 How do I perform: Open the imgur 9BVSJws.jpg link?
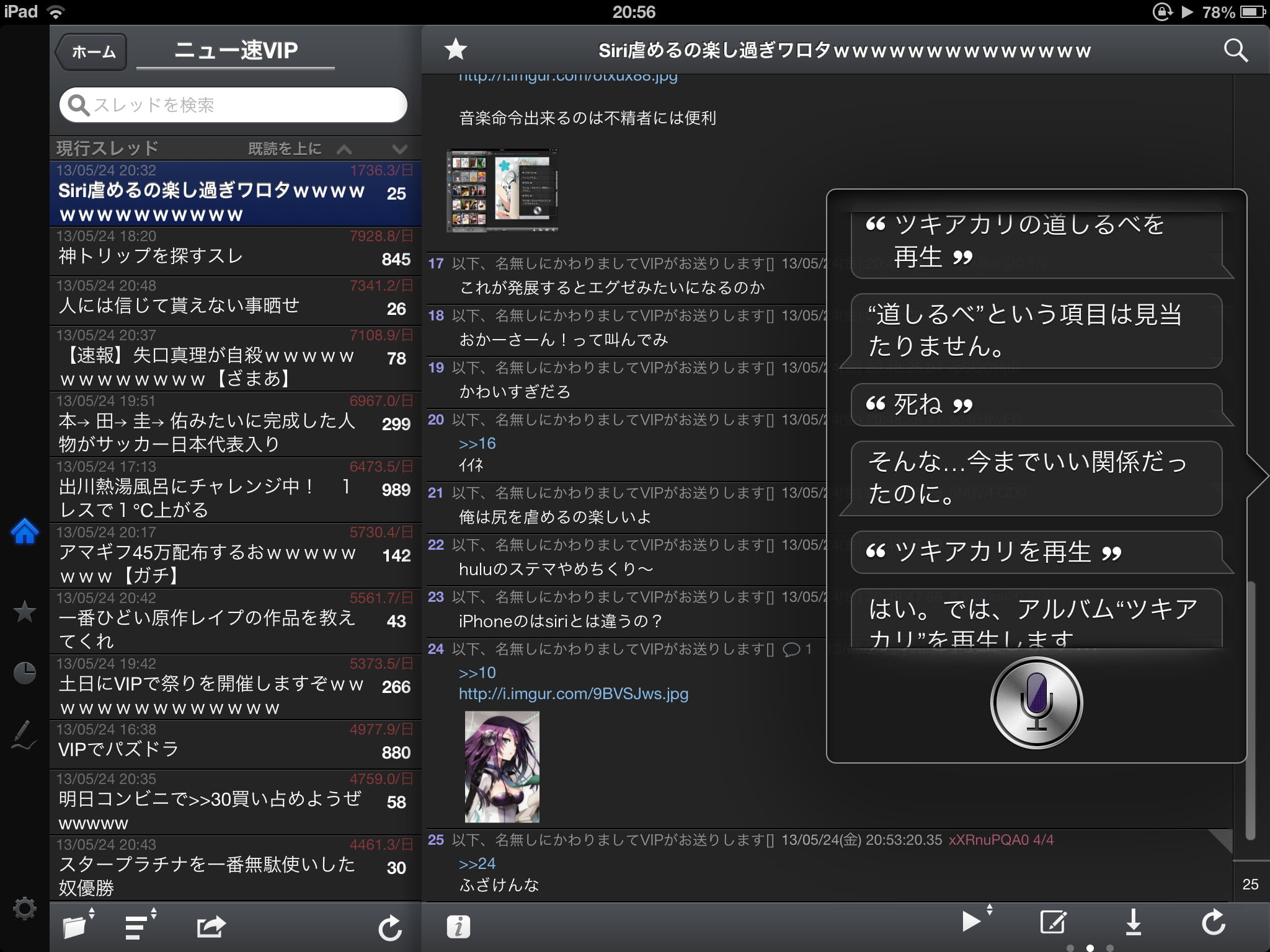(x=573, y=694)
